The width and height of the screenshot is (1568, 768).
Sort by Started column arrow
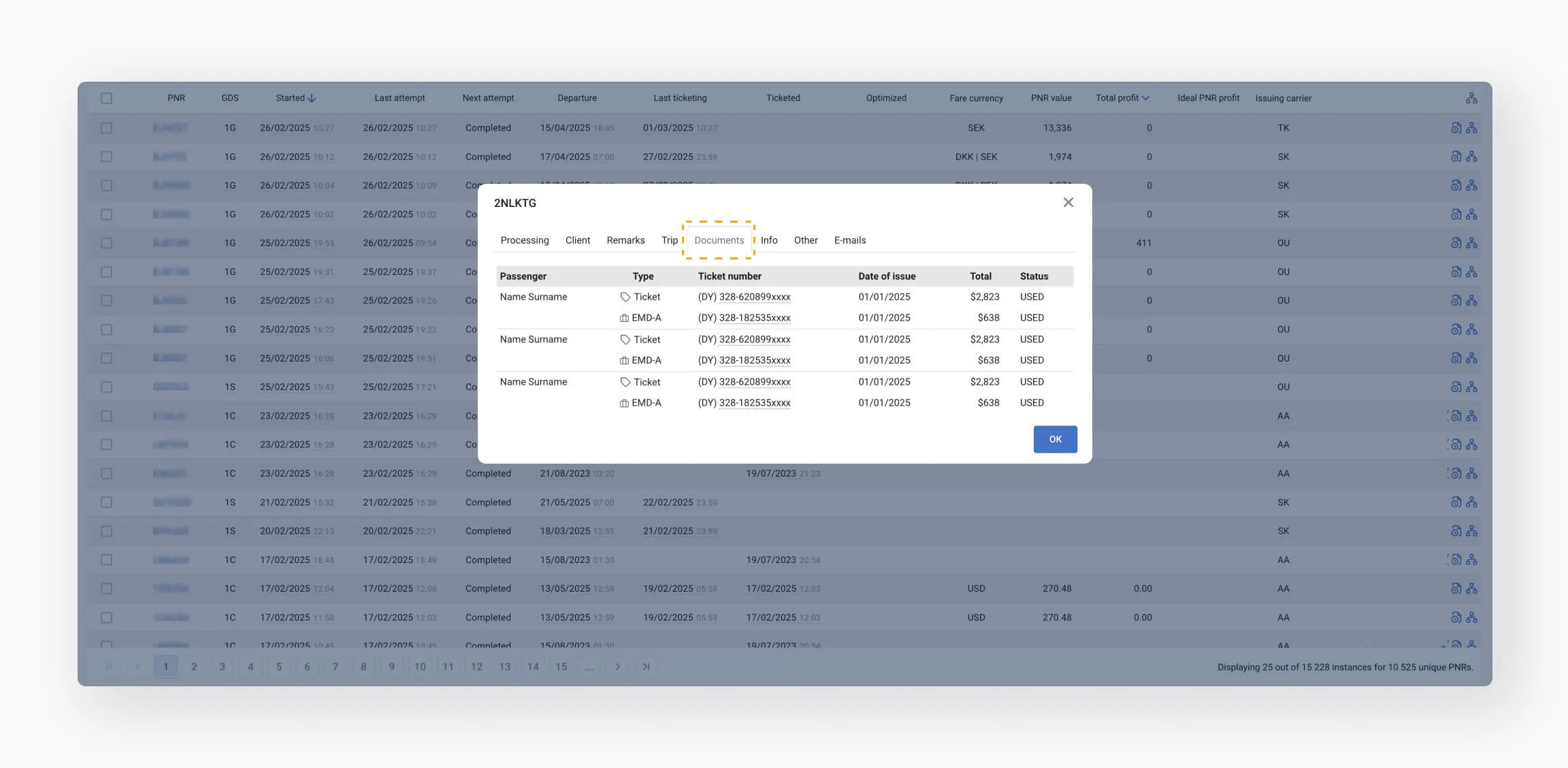click(312, 98)
